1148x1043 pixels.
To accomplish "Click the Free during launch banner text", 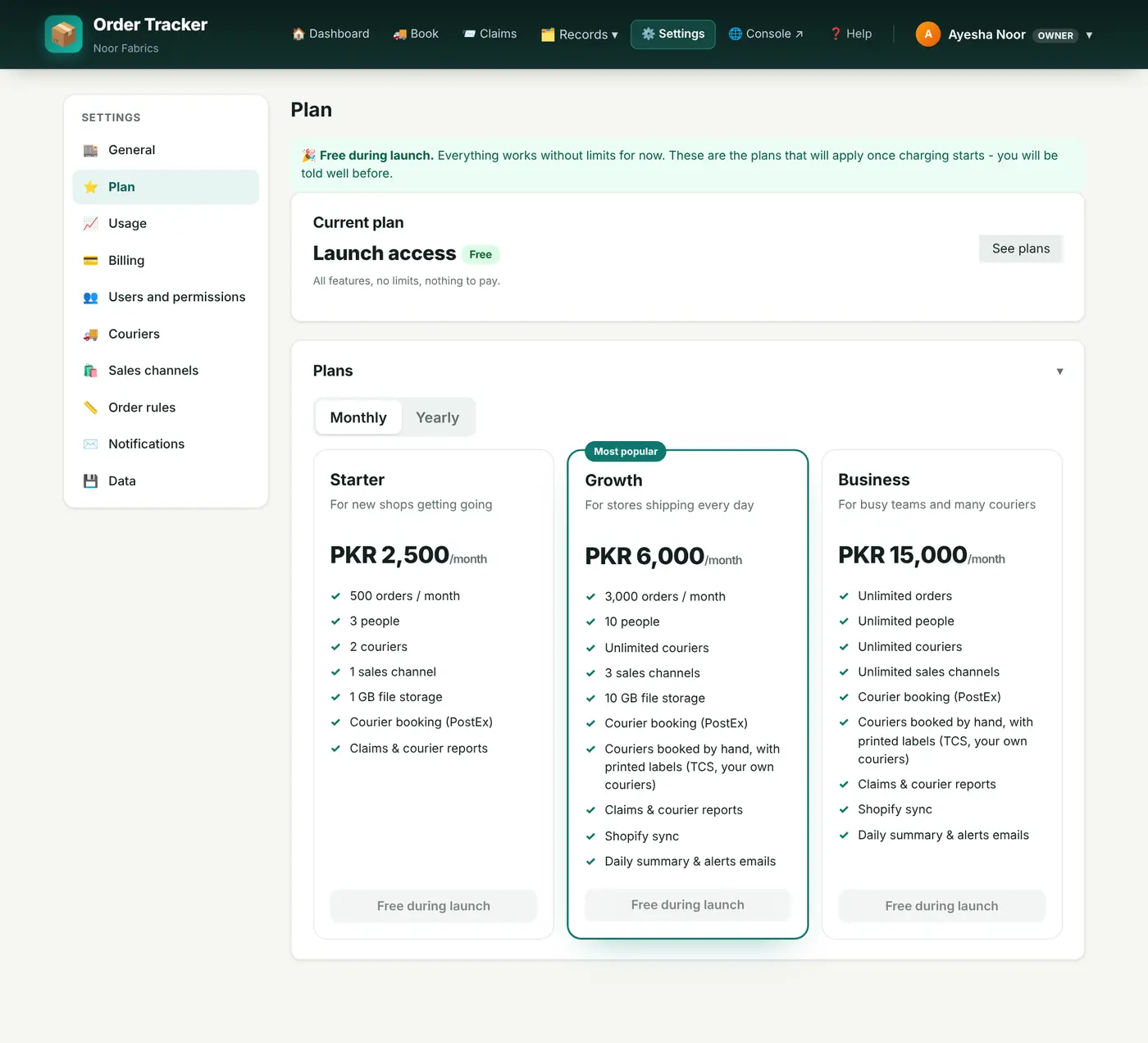I will click(x=376, y=156).
